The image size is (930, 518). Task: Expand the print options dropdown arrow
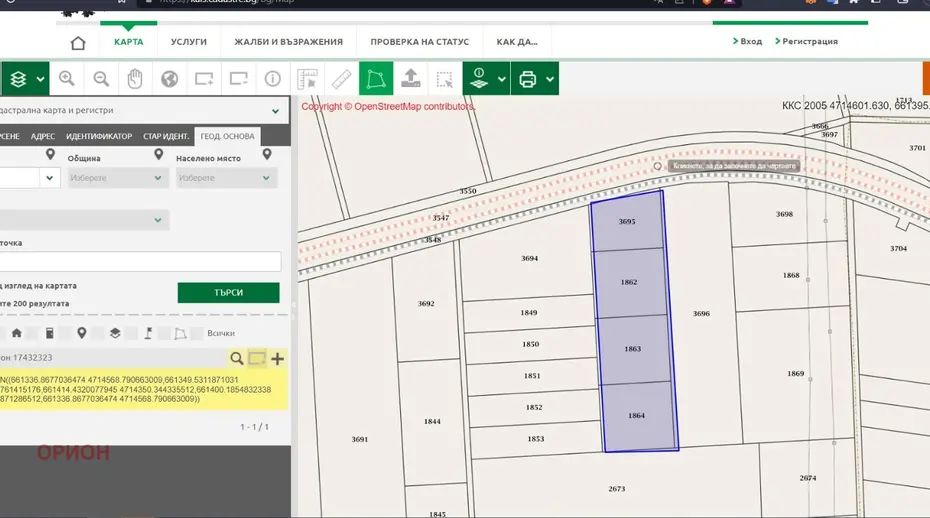coord(549,79)
